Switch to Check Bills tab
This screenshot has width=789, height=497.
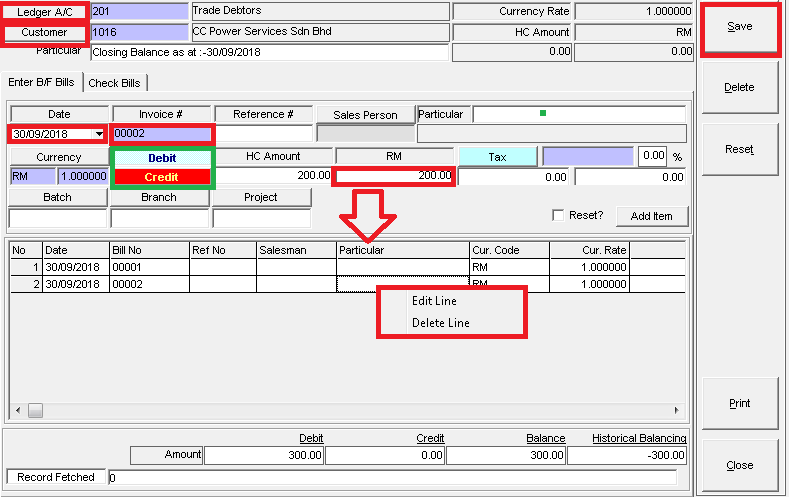coord(115,82)
